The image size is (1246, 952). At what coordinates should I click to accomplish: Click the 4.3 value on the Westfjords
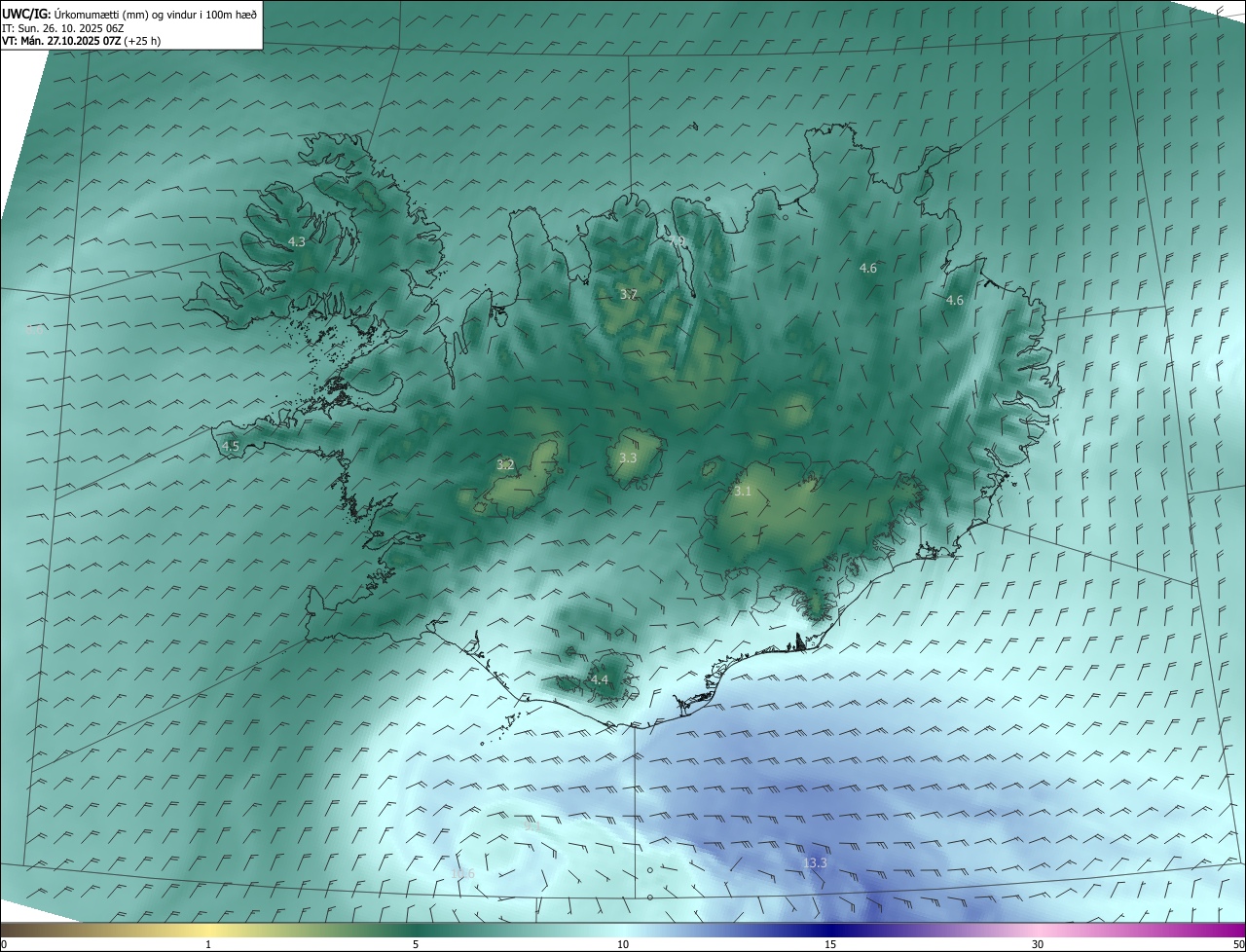(297, 241)
